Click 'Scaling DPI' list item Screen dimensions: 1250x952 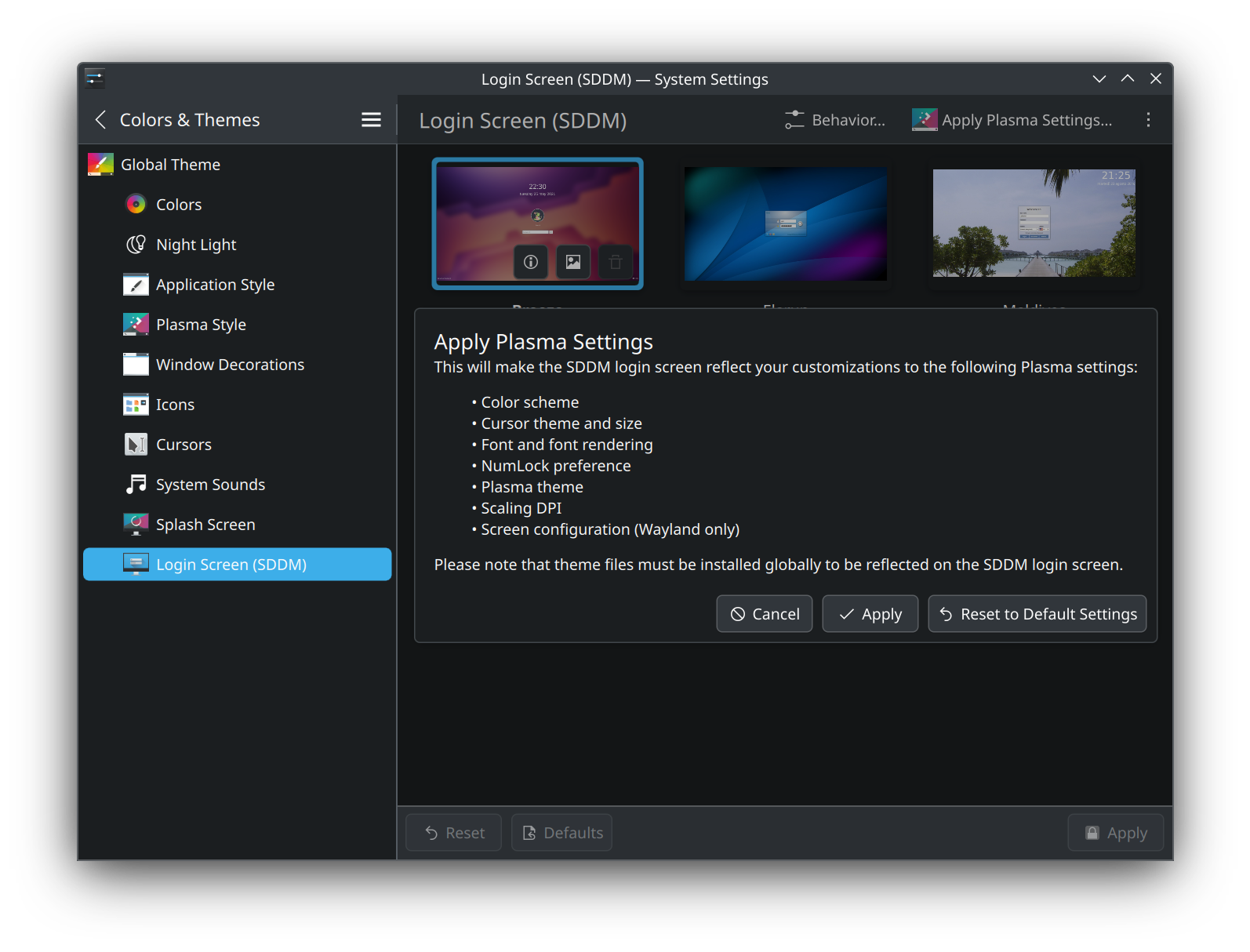pos(521,508)
